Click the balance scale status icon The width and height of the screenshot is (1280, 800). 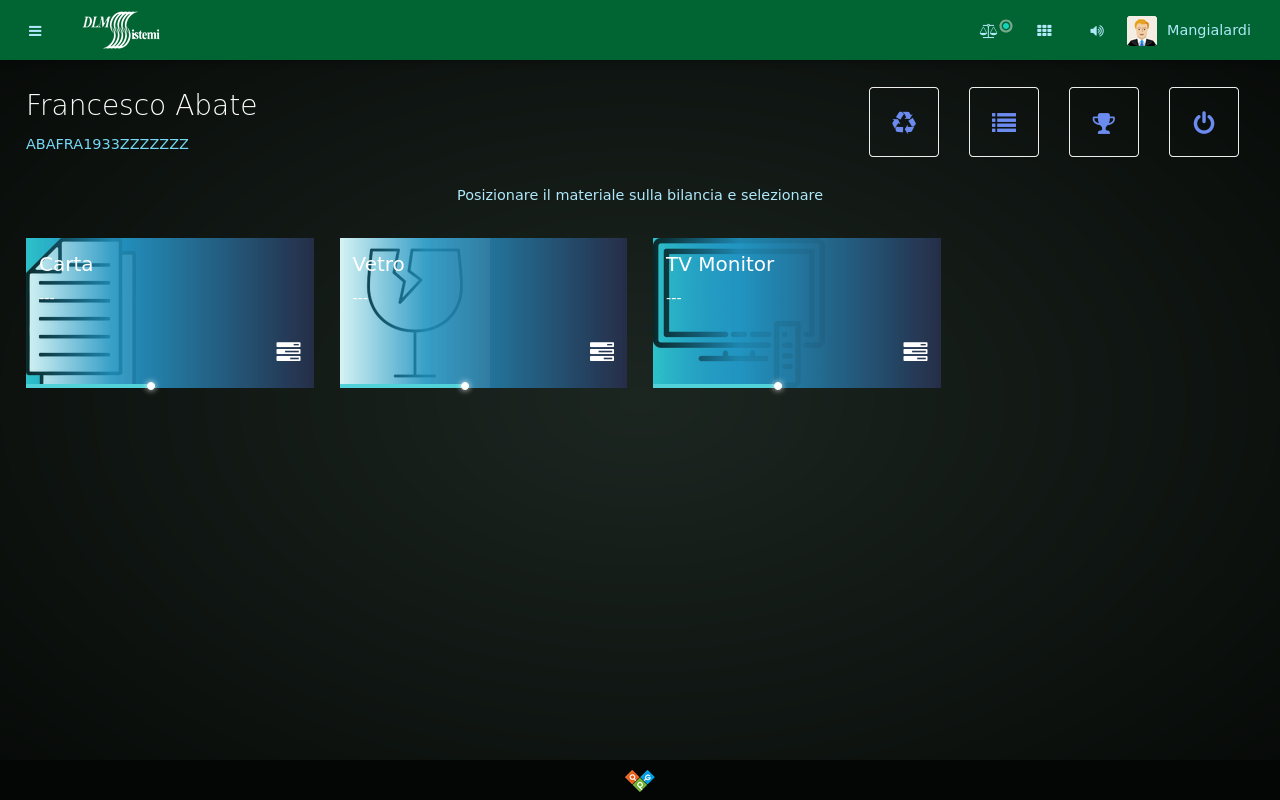click(989, 31)
